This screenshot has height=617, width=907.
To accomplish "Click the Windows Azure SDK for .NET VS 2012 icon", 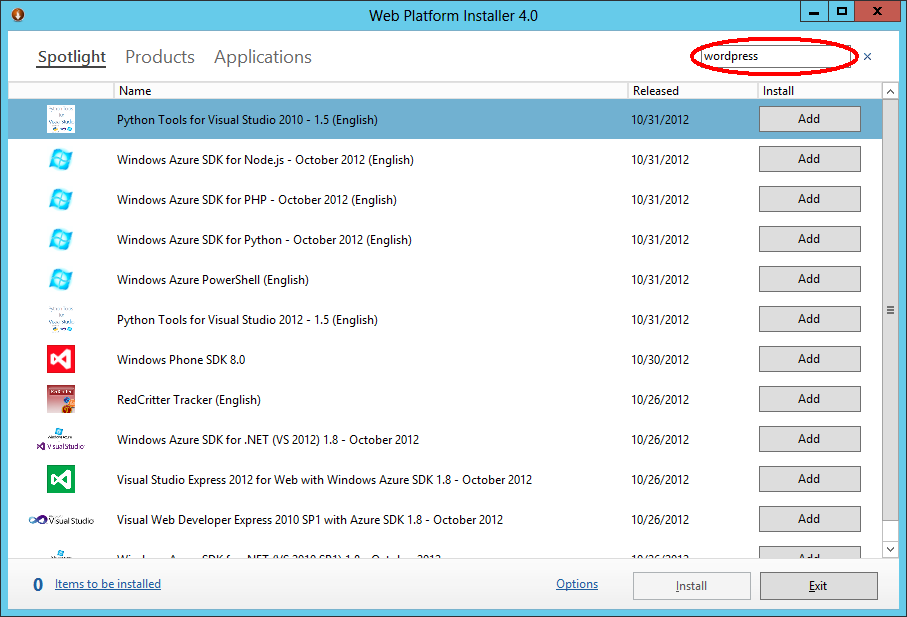I will 61,439.
